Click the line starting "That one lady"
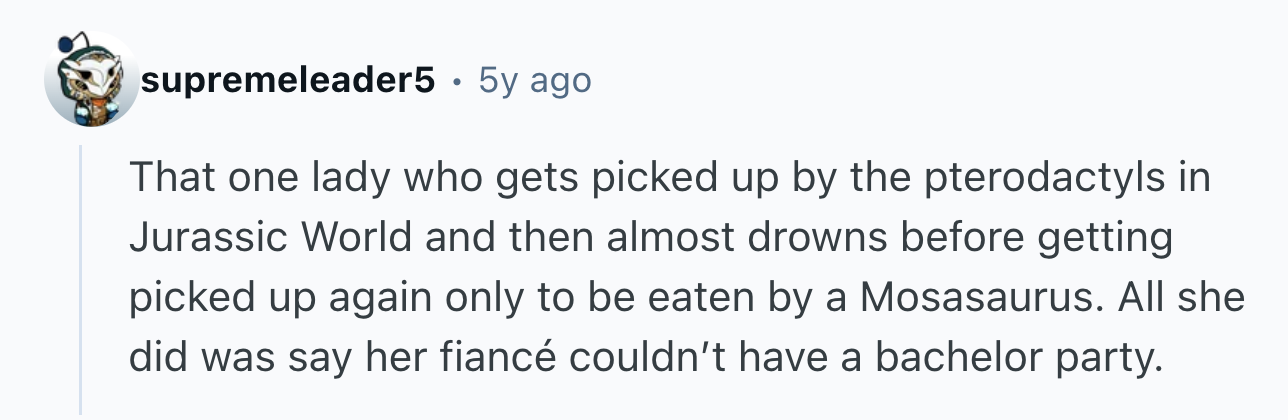 [670, 180]
